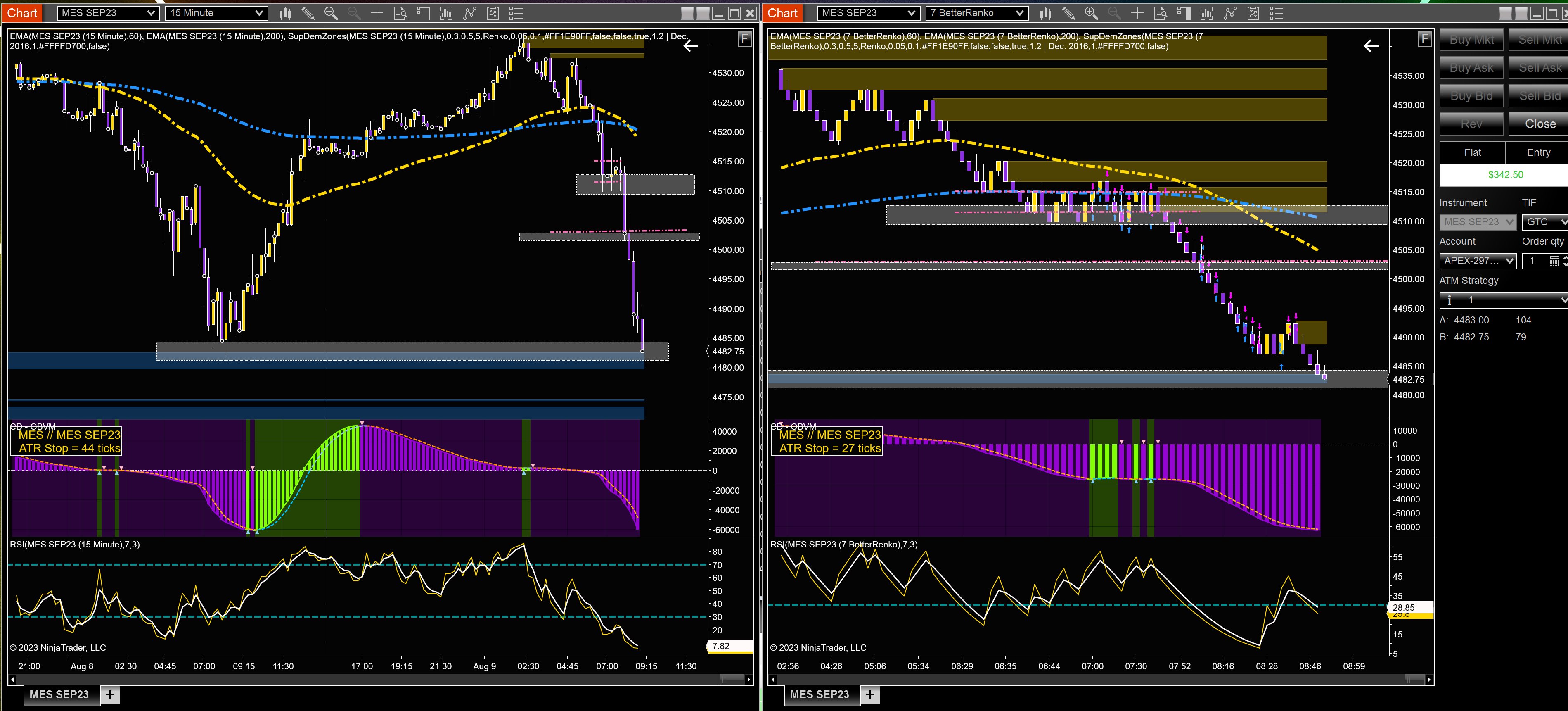
Task: Open Data Box in 15 Minute chart
Action: click(400, 13)
